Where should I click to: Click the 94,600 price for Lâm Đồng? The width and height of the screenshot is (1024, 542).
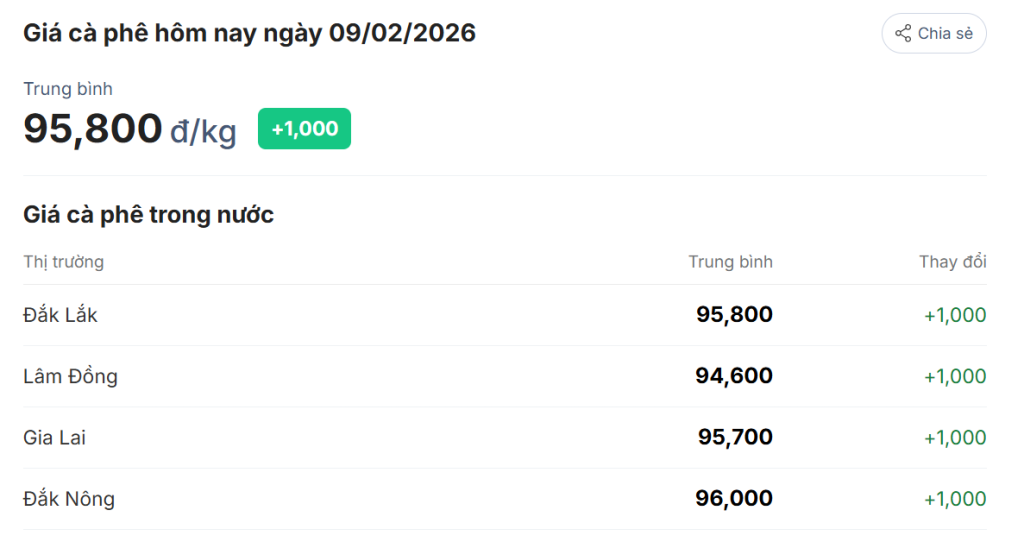click(x=734, y=376)
